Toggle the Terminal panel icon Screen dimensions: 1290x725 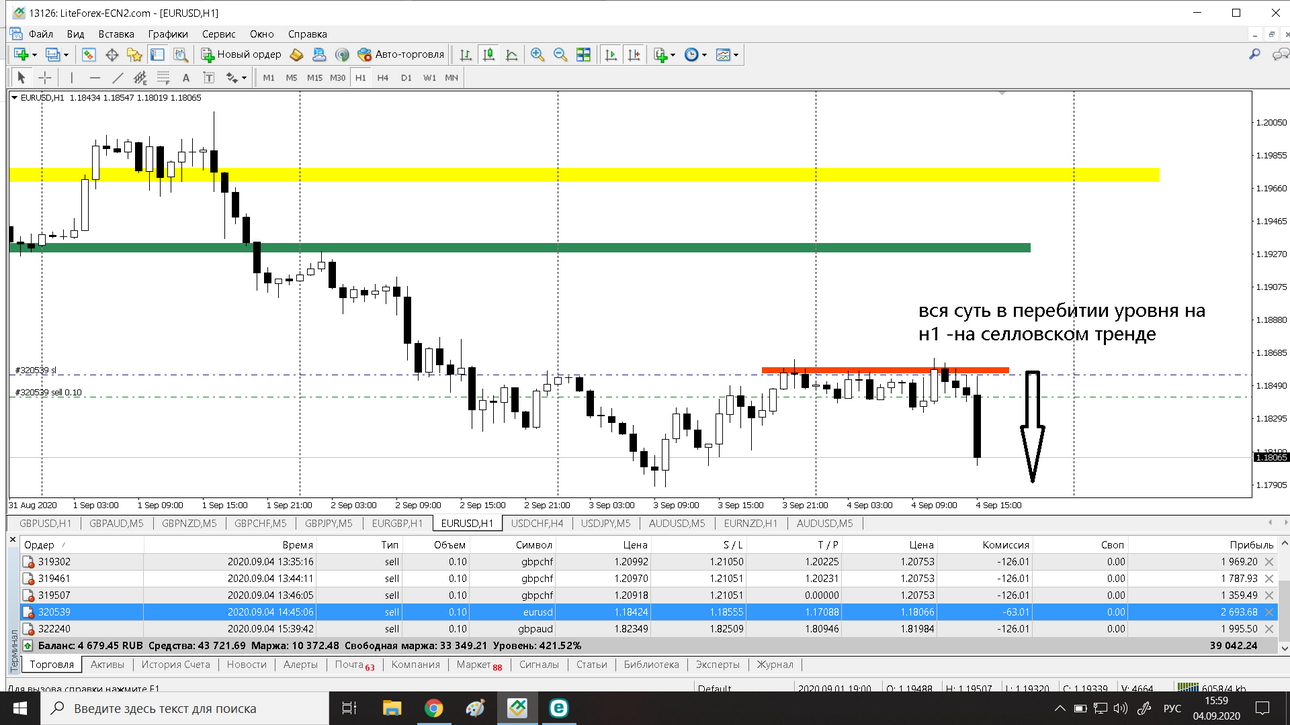157,55
